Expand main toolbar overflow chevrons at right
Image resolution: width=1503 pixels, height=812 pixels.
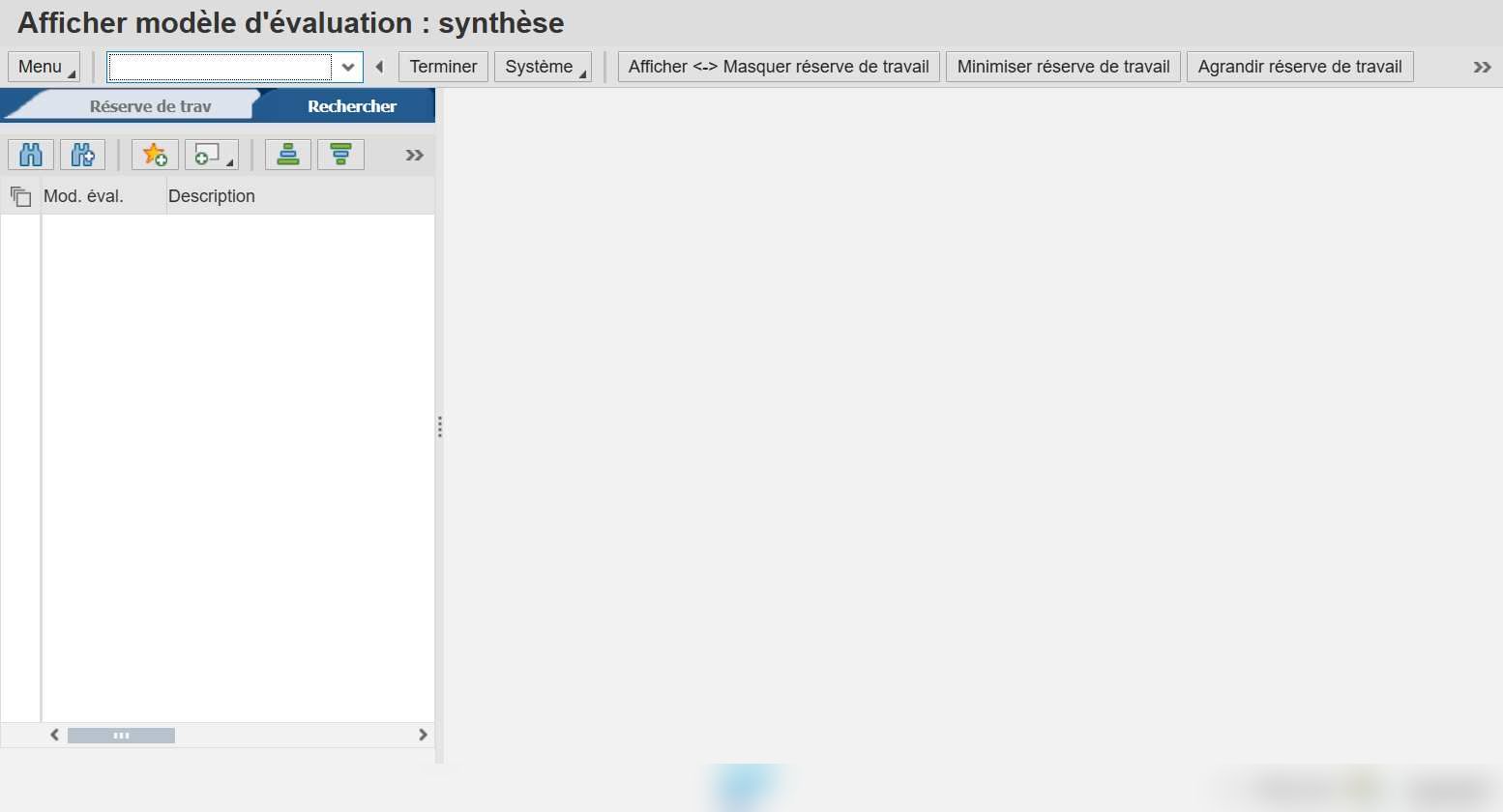tap(1482, 67)
